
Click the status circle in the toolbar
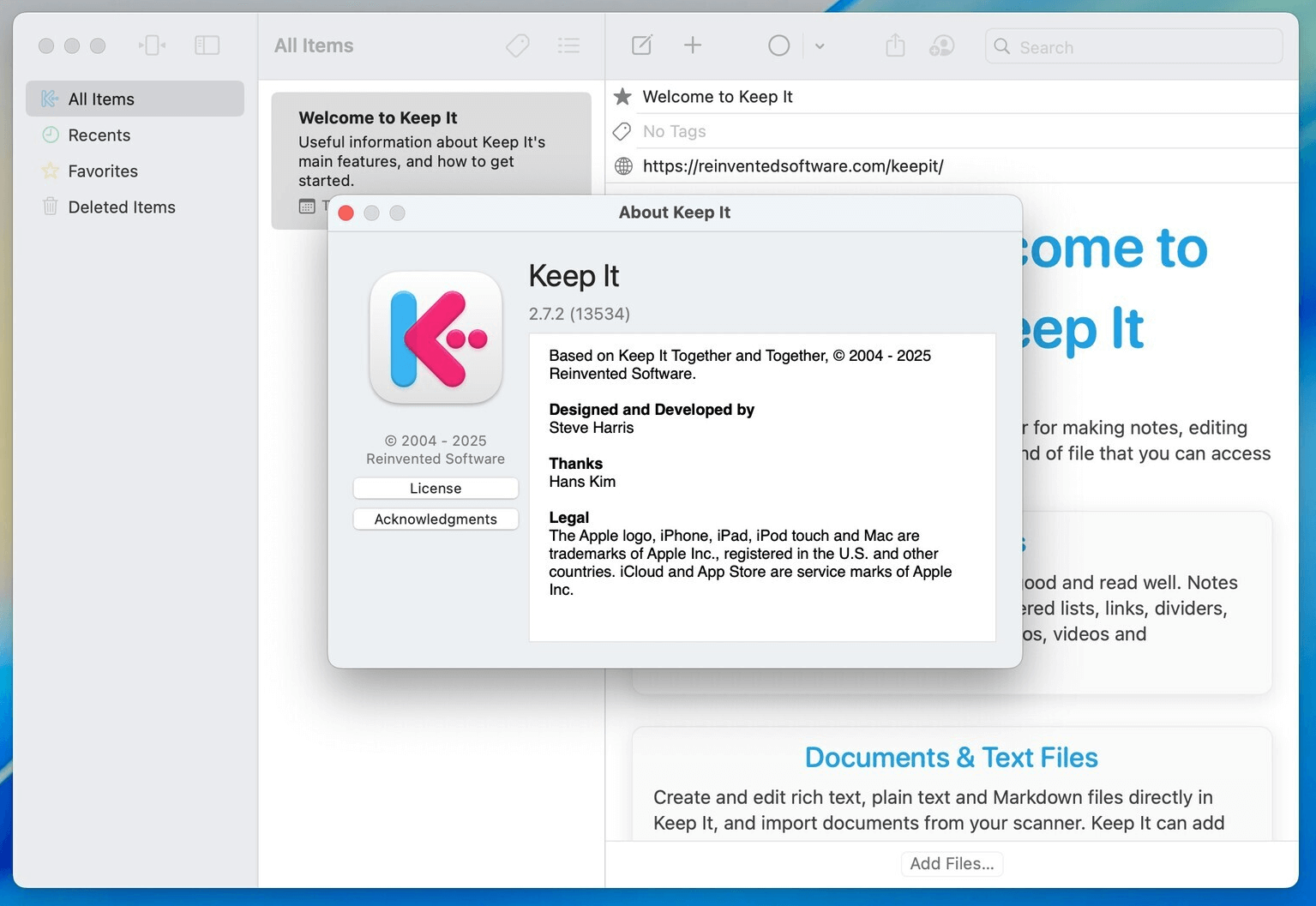(x=778, y=45)
